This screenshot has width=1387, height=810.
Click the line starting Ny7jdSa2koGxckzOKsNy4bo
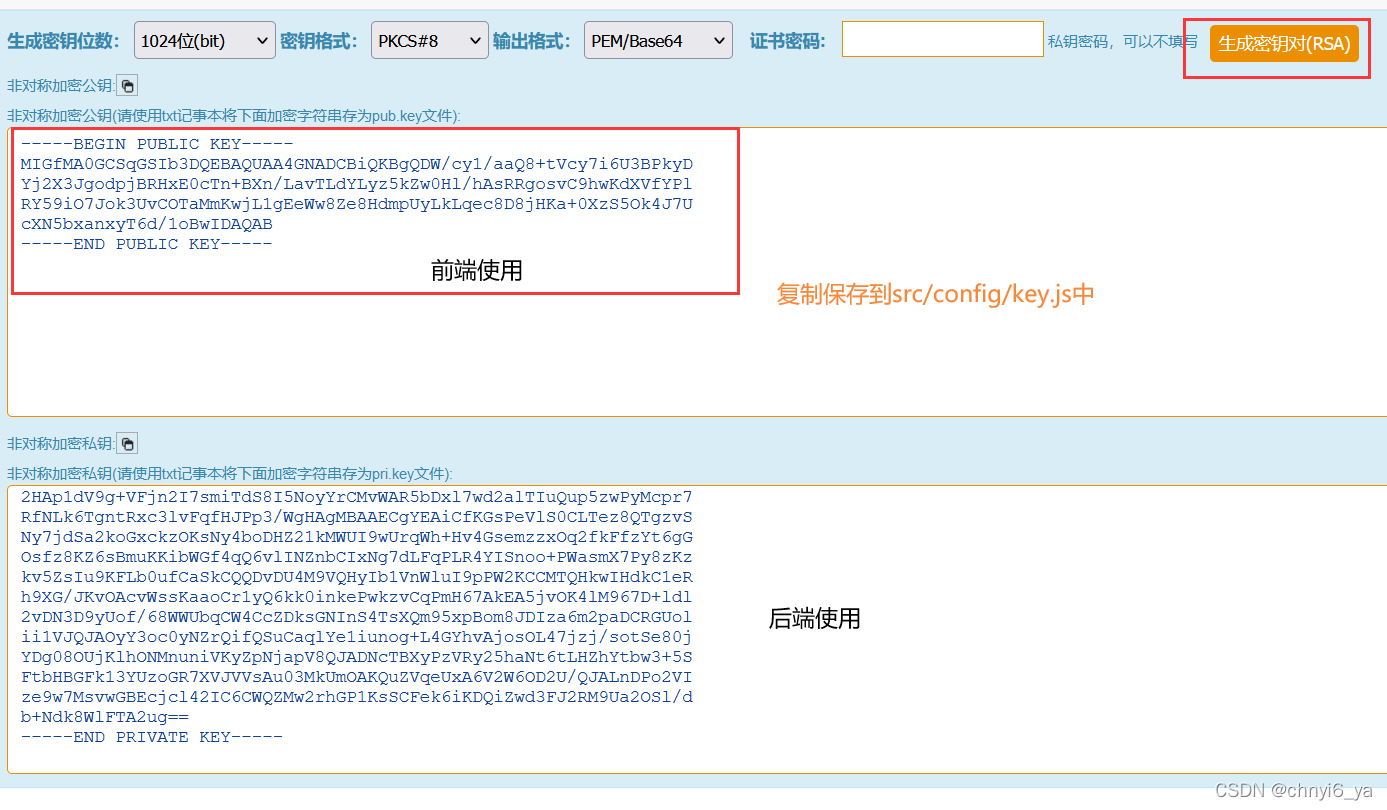pyautogui.click(x=356, y=537)
